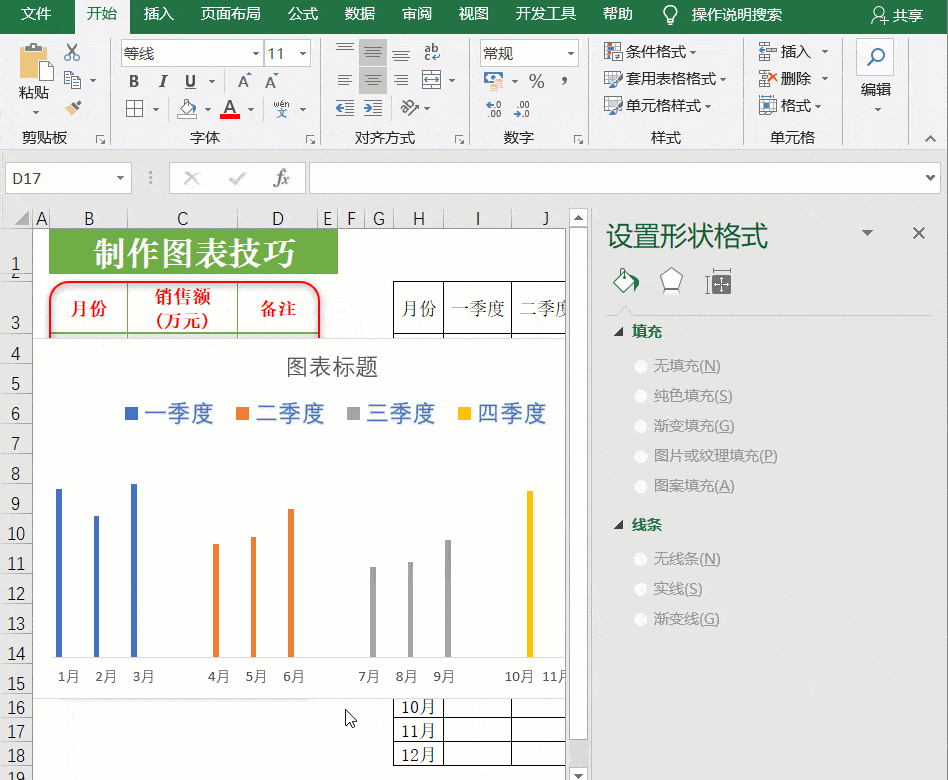The width and height of the screenshot is (948, 780).
Task: Click the Find magnifier icon in 编辑 group
Action: [874, 58]
